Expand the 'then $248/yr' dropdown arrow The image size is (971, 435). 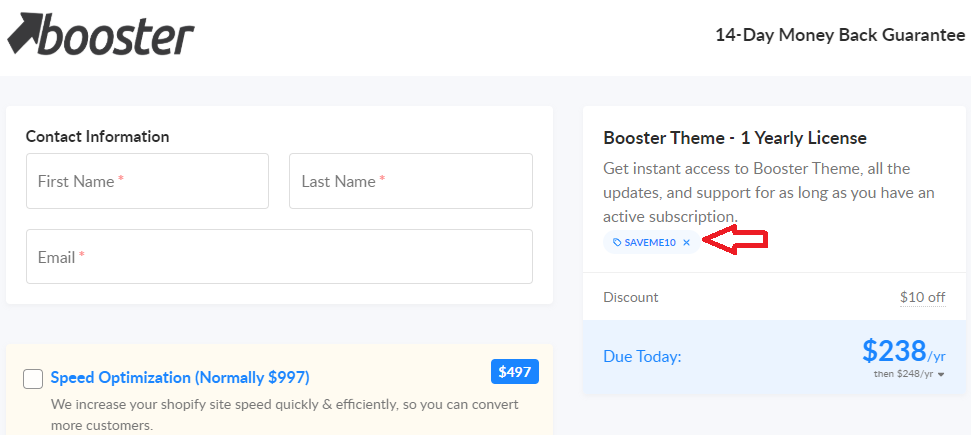(941, 374)
